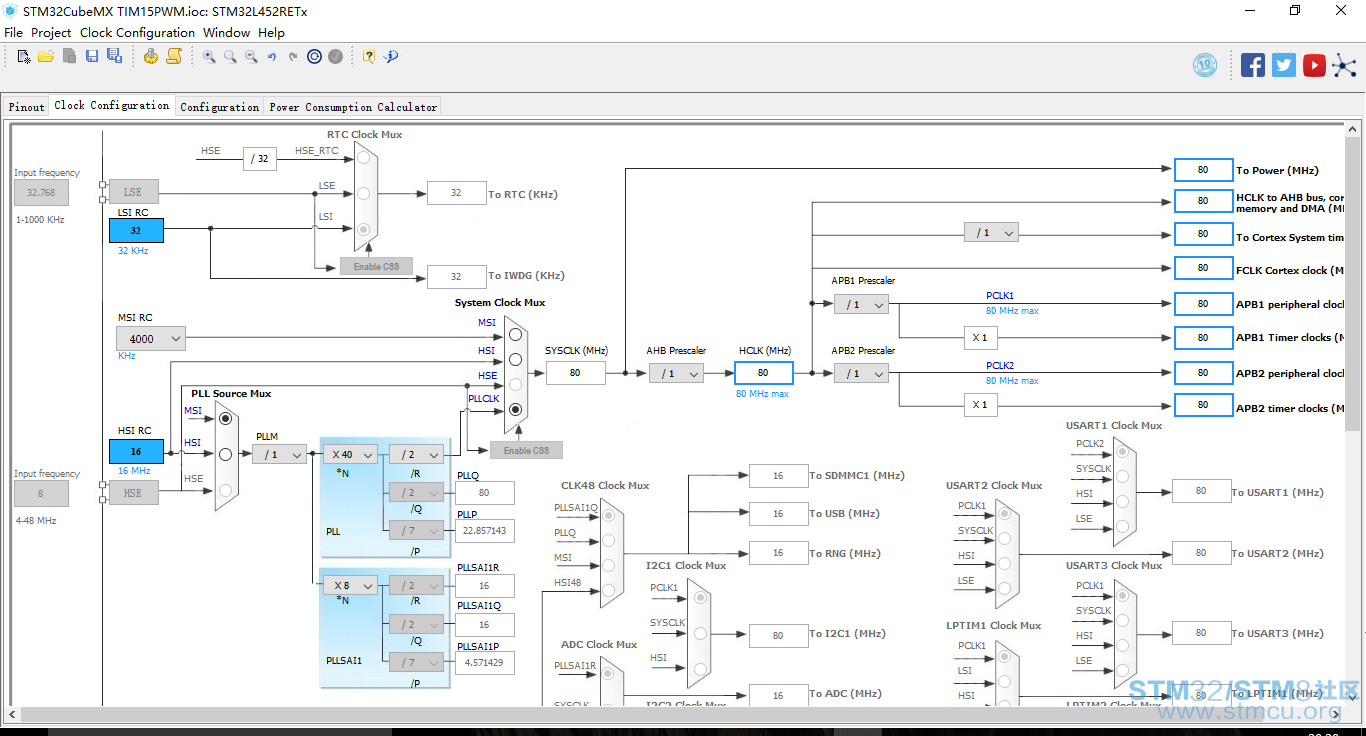The width and height of the screenshot is (1366, 736).
Task: Switch to the Power Consumption Calculator tab
Action: click(353, 107)
